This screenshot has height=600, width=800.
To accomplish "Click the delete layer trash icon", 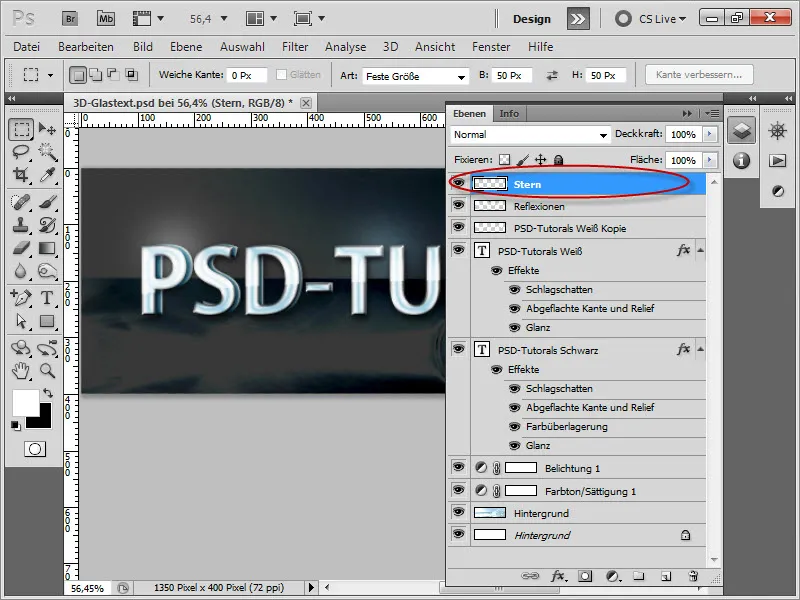I will coord(693,576).
